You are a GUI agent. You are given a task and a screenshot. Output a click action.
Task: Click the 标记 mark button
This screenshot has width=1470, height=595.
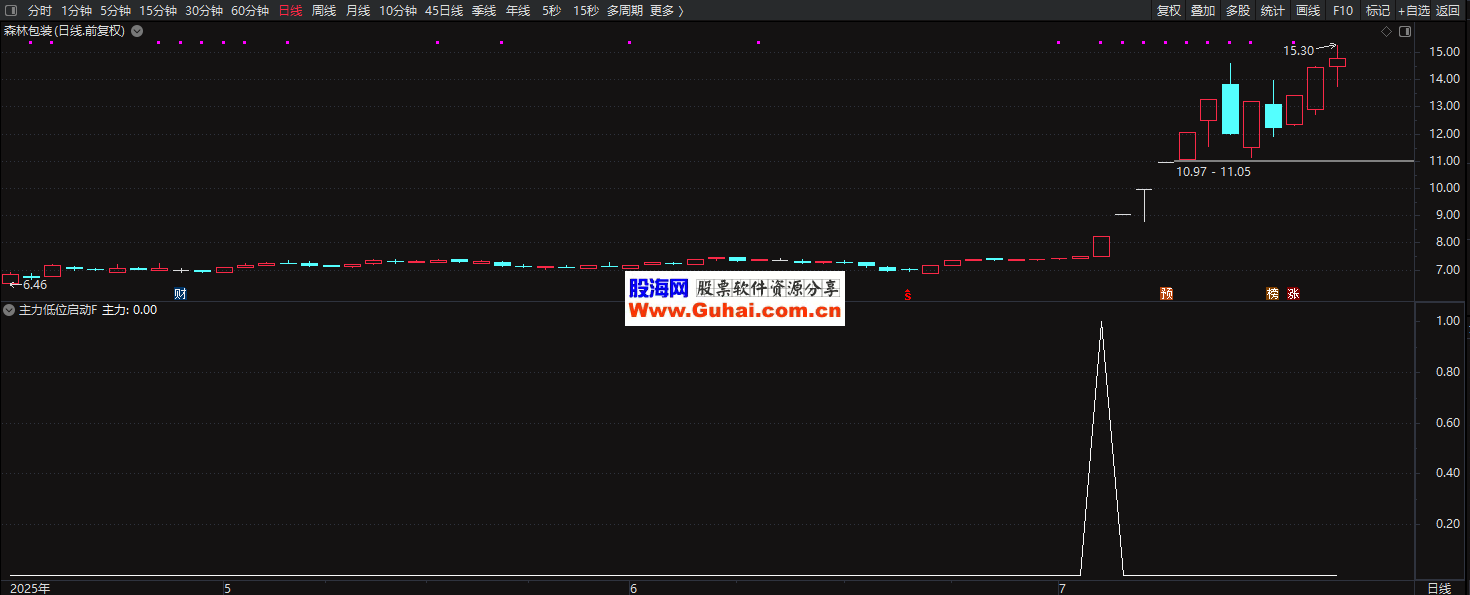[1378, 10]
